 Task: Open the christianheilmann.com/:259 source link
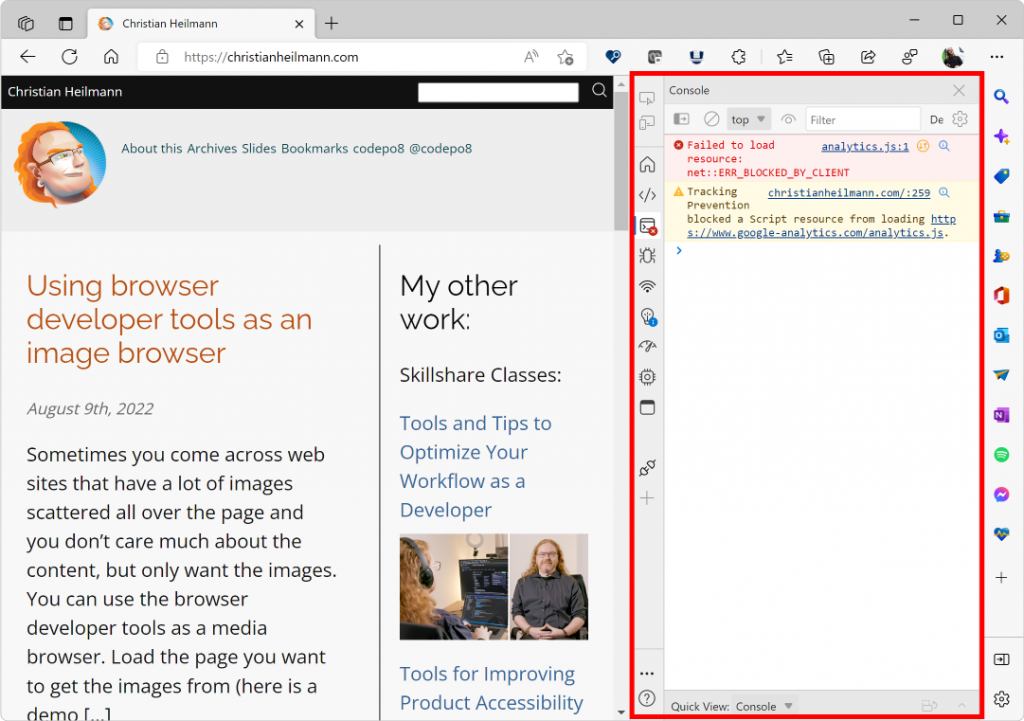pyautogui.click(x=848, y=193)
